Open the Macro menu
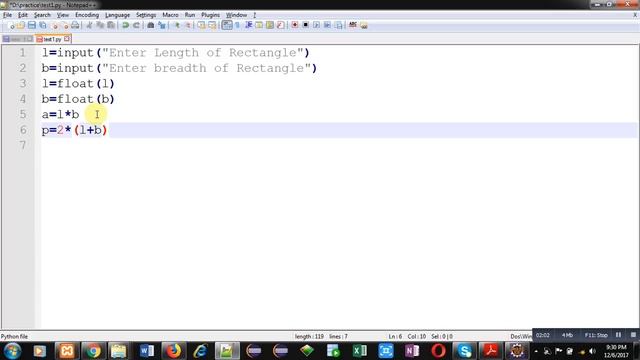 pyautogui.click(x=170, y=15)
